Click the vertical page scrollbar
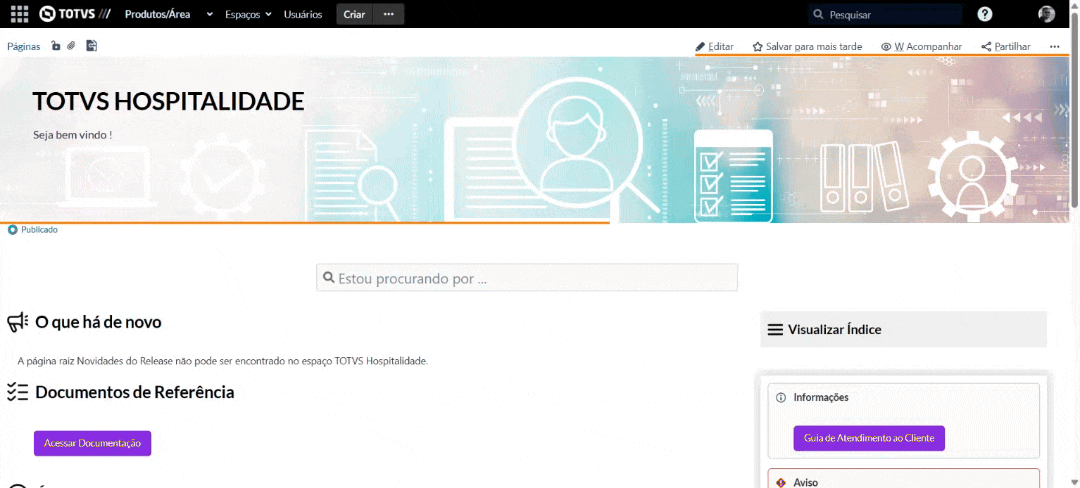This screenshot has width=1080, height=488. [x=1074, y=110]
